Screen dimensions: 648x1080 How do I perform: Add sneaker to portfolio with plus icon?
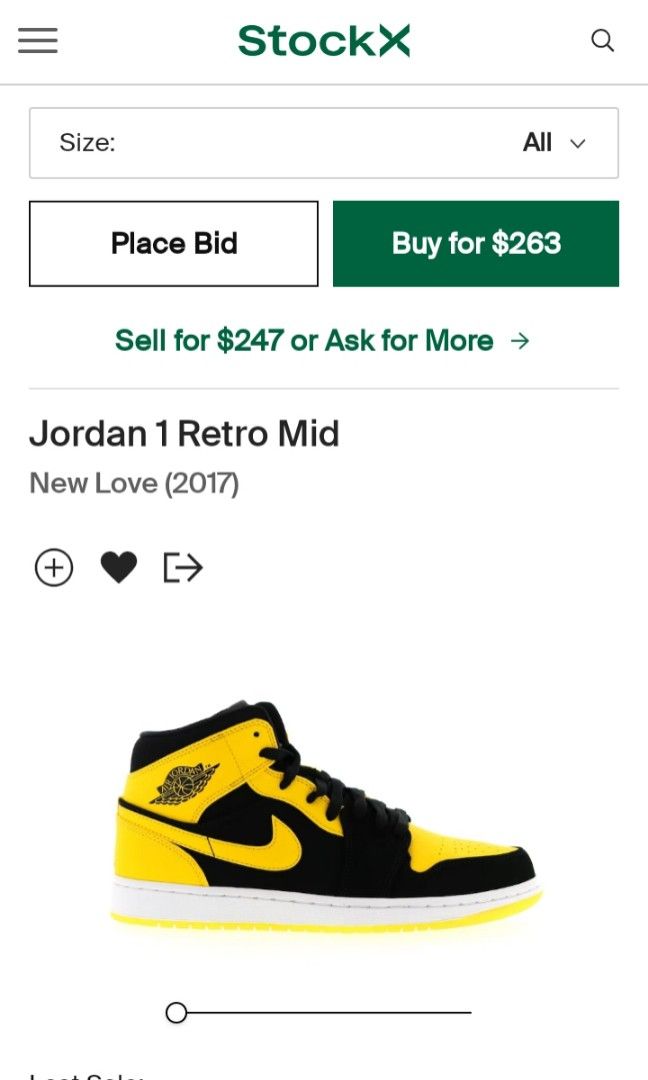[x=54, y=568]
